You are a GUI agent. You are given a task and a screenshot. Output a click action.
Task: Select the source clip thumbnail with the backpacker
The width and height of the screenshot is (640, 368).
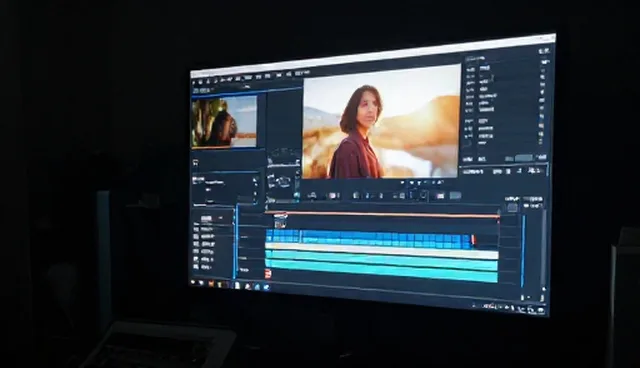click(x=224, y=122)
